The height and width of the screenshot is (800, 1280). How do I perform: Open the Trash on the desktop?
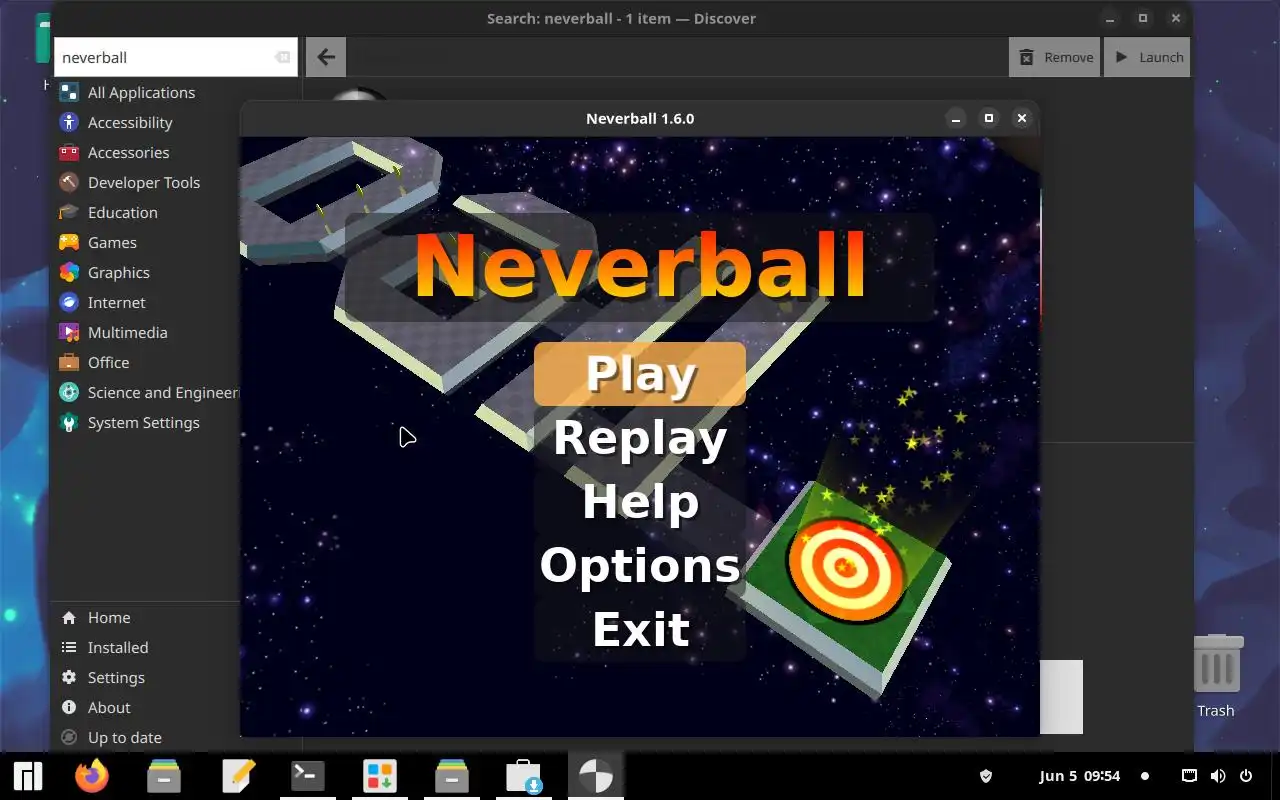(x=1217, y=676)
